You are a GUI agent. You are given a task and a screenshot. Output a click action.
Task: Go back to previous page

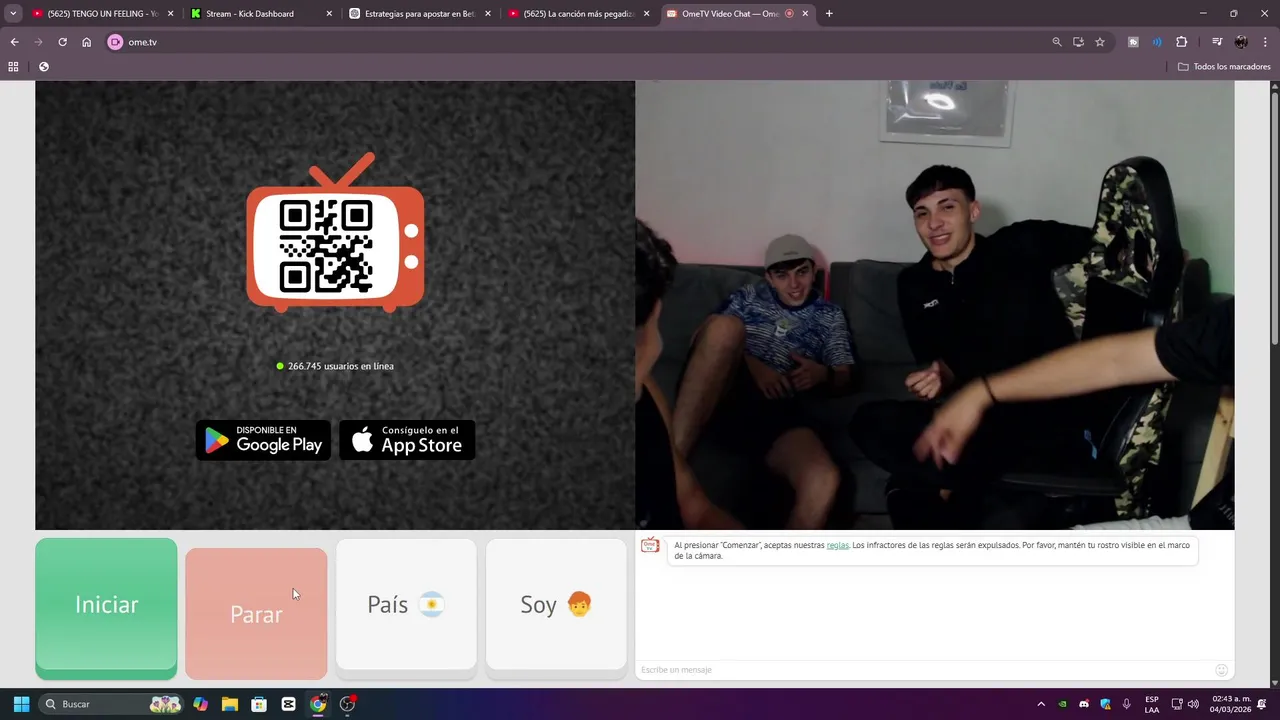pos(14,42)
